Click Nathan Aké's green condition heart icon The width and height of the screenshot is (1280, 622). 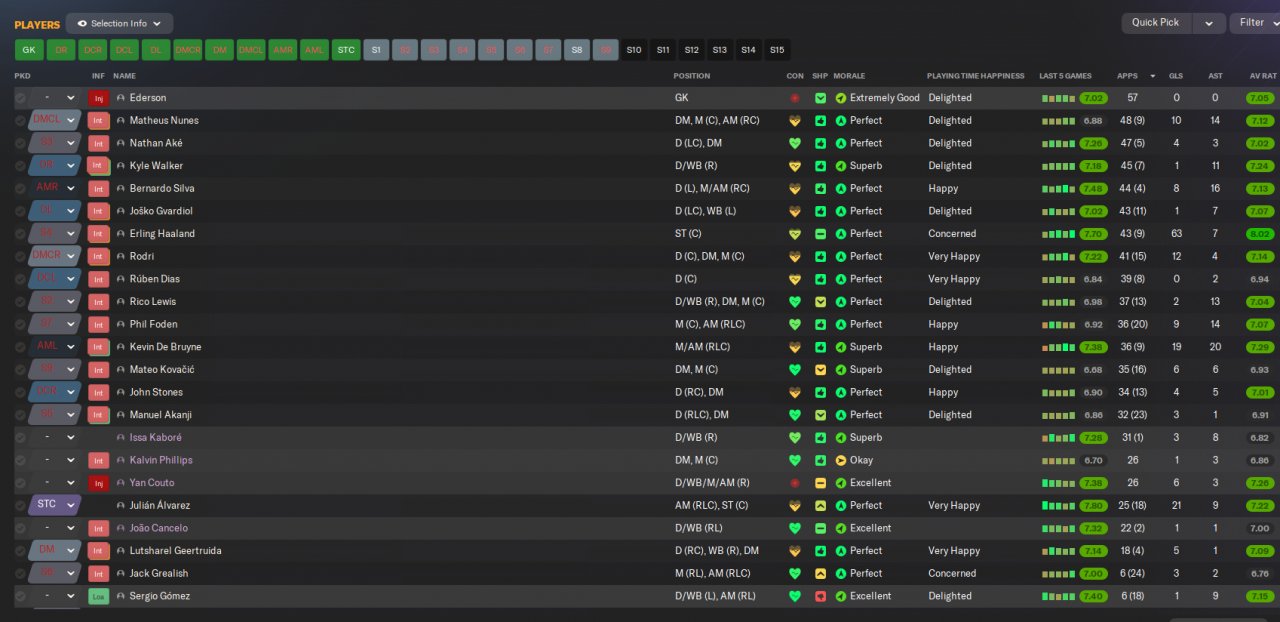795,143
